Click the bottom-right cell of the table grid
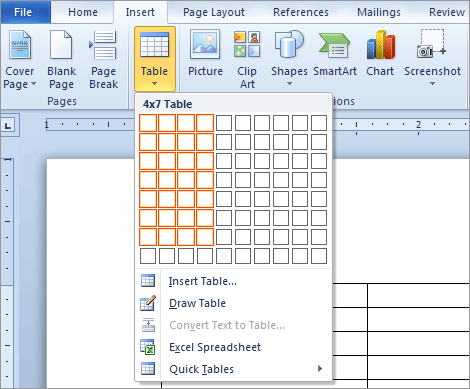This screenshot has width=470, height=389. (319, 256)
